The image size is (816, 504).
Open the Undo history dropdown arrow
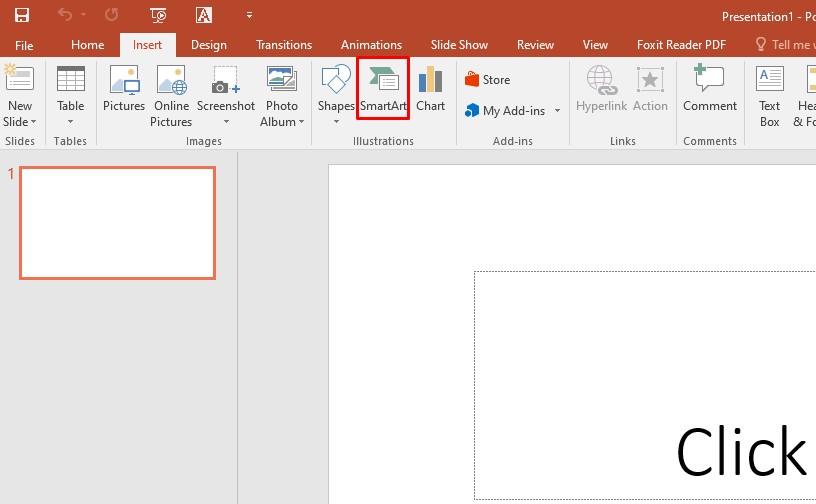[x=83, y=15]
